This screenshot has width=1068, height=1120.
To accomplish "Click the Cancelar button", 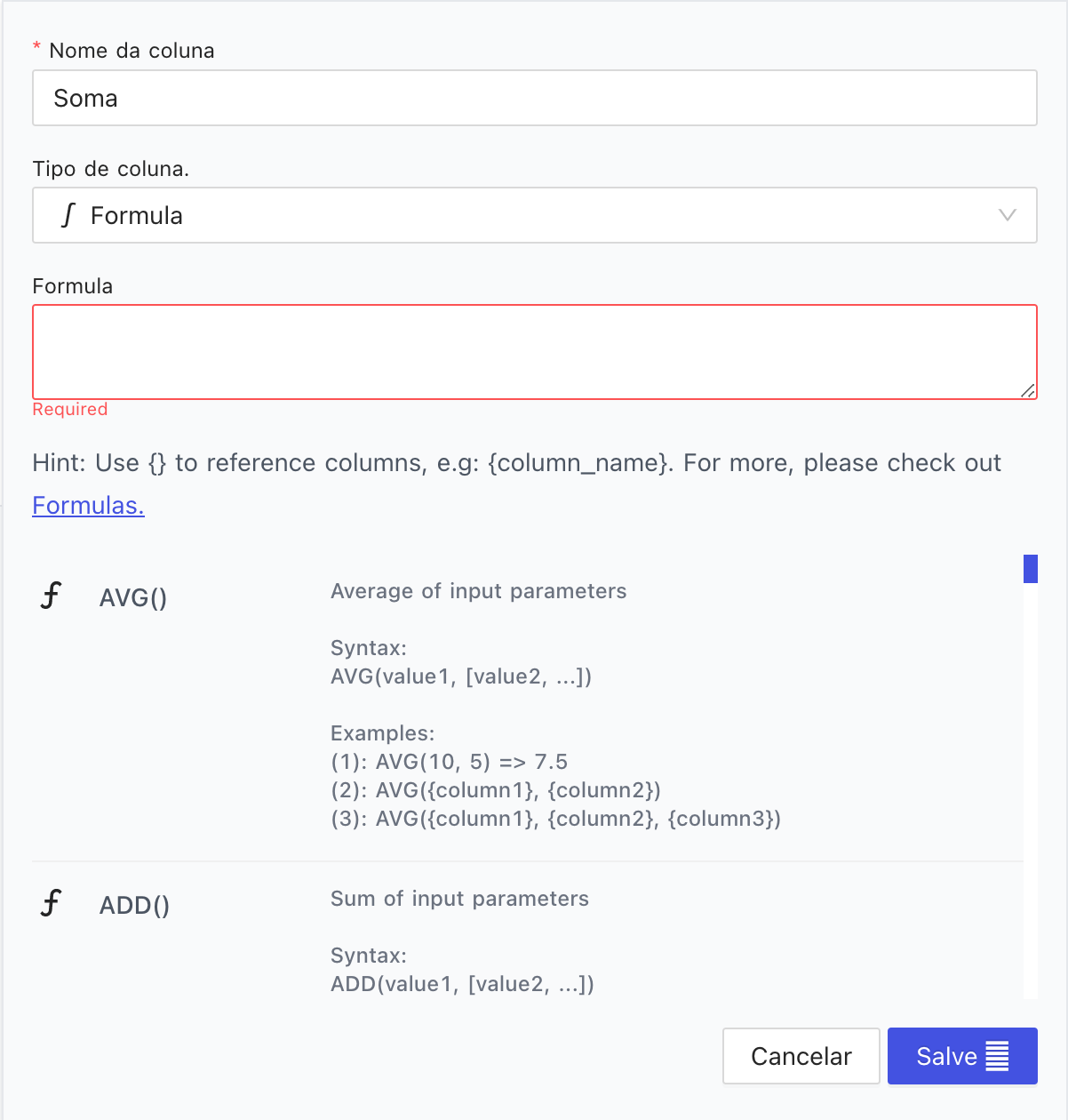I will coord(801,1056).
